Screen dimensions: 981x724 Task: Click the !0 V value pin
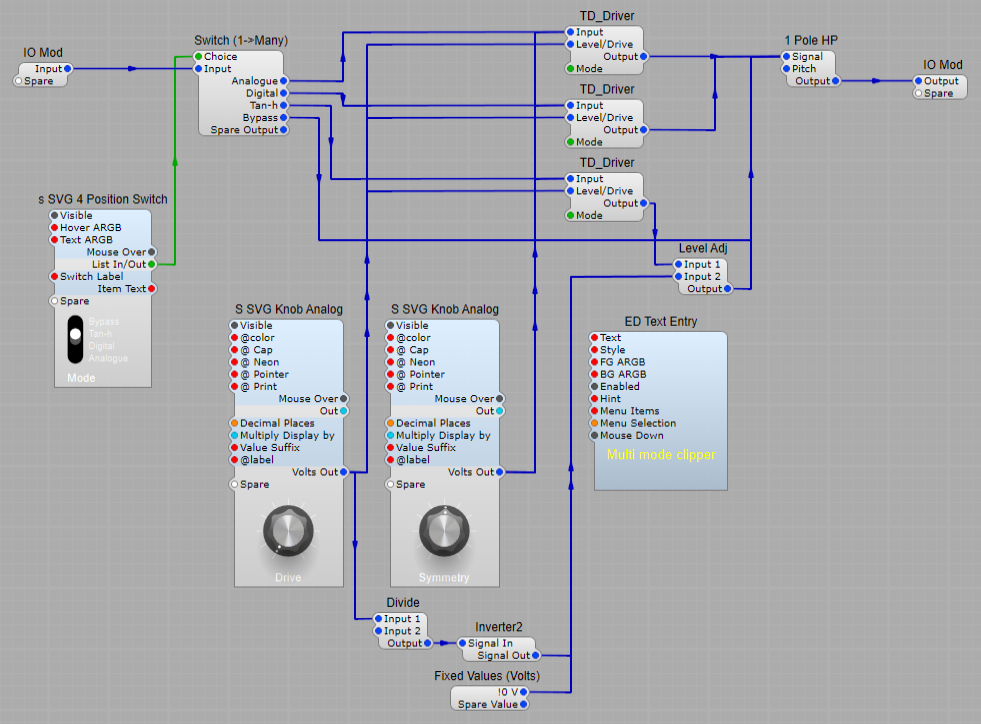(523, 691)
